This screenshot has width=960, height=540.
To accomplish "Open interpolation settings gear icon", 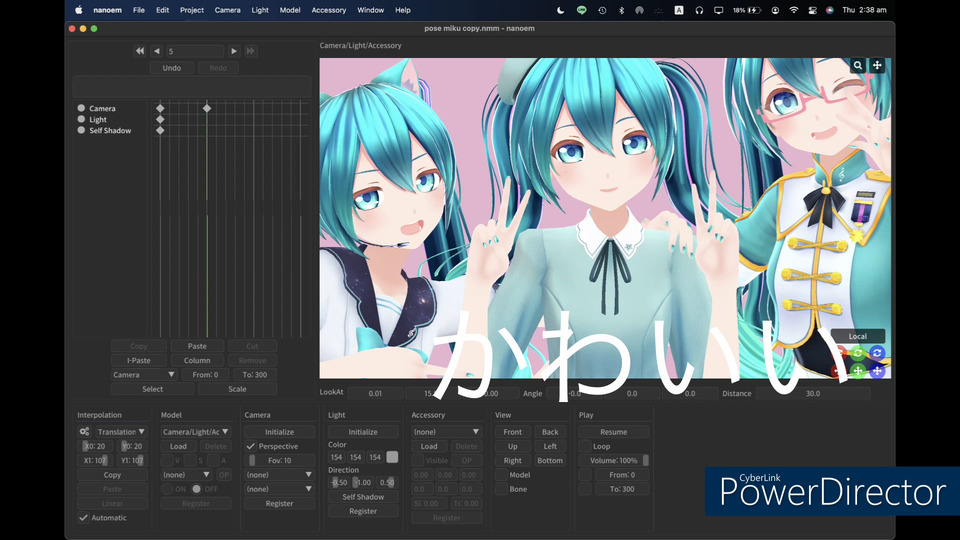I will [84, 432].
